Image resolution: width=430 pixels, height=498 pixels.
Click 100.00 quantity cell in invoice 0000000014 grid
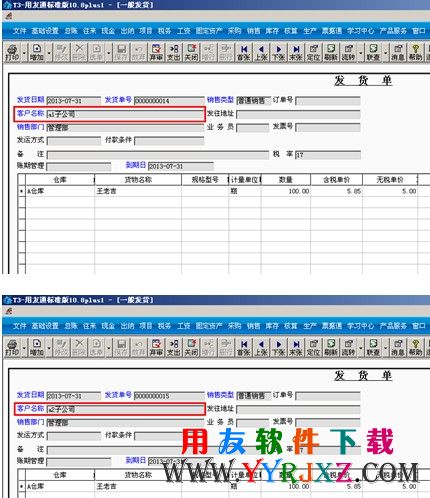point(286,191)
